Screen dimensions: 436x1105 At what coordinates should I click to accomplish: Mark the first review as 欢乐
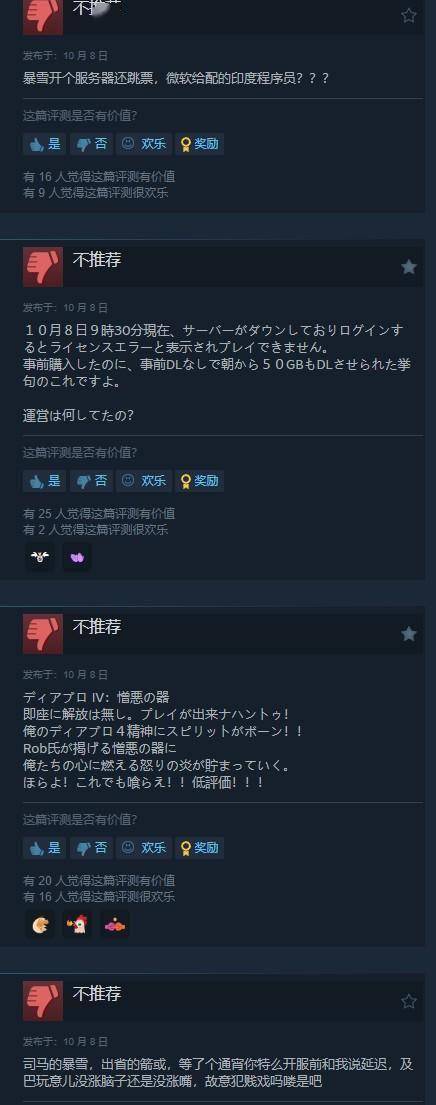tap(144, 144)
